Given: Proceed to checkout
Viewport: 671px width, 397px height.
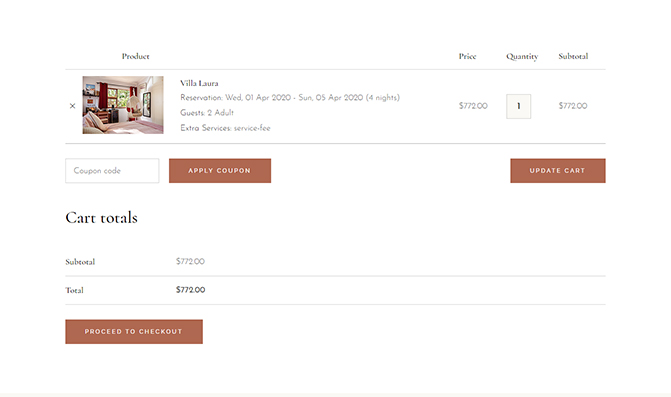Looking at the screenshot, I should (x=134, y=332).
